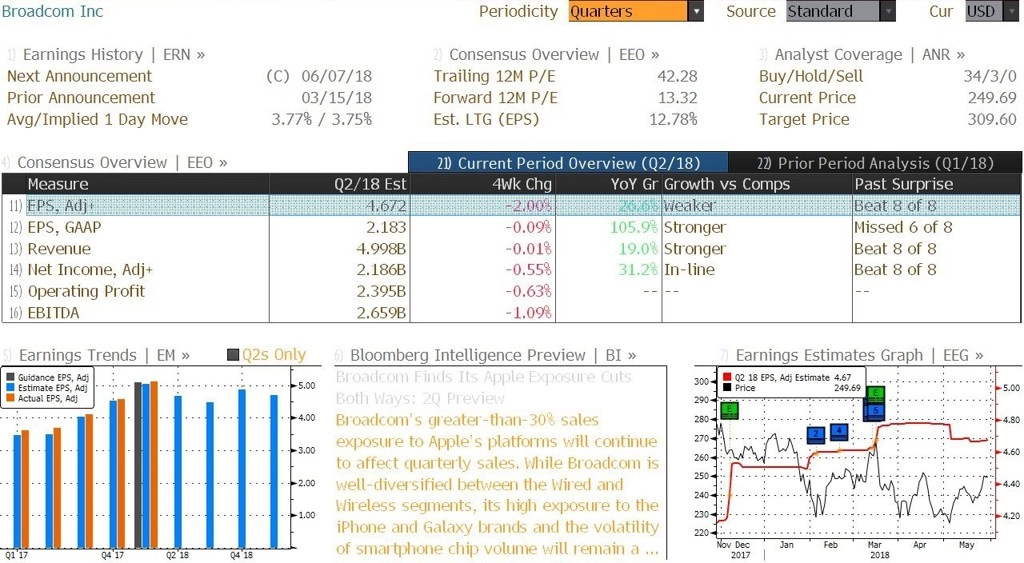Screen dimensions: 1024x563
Task: Select the EPS, Adj+ row
Action: point(511,206)
